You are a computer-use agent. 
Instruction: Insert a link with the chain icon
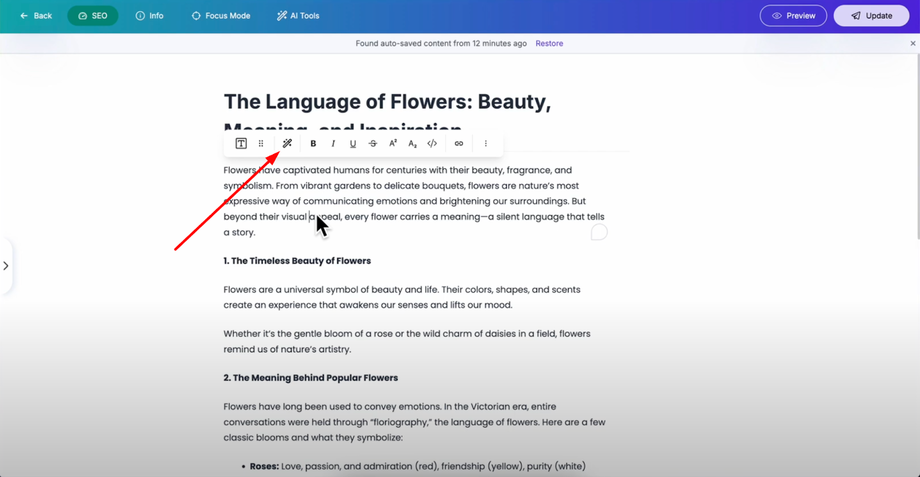(x=459, y=144)
